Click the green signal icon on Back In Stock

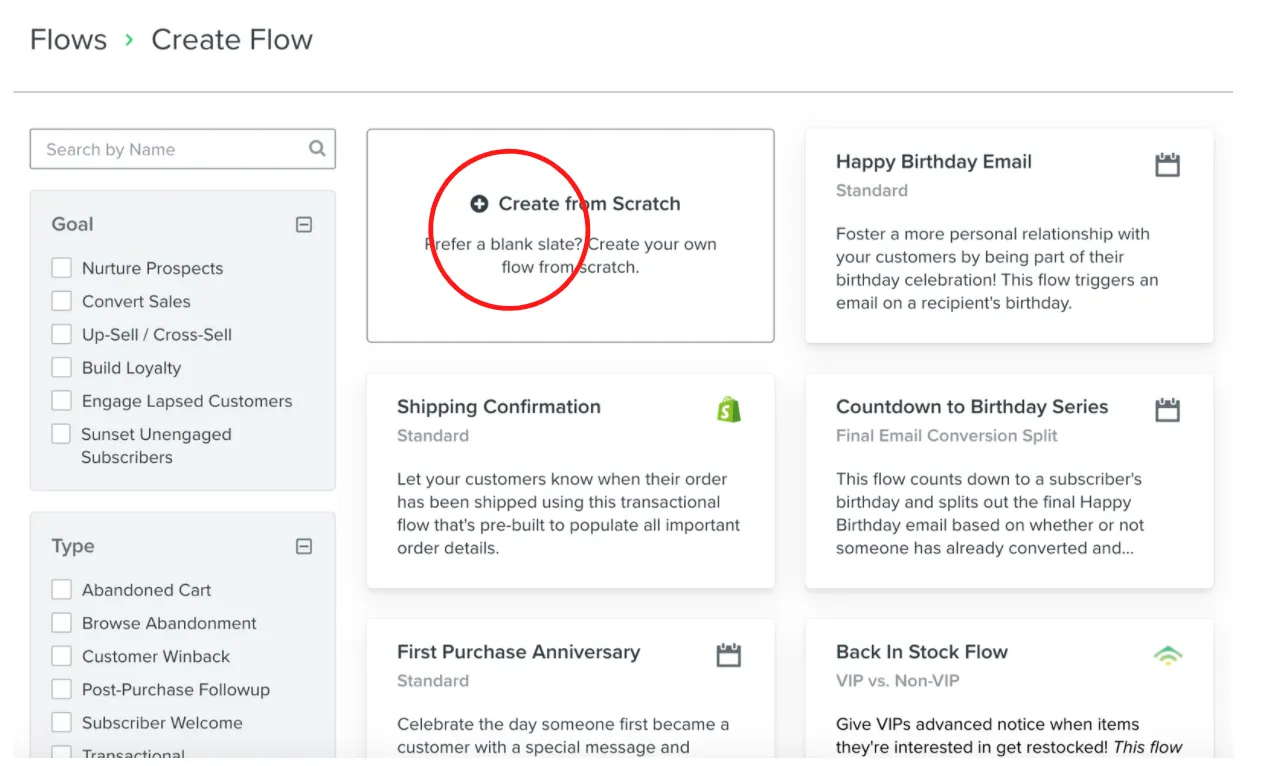[x=1167, y=655]
